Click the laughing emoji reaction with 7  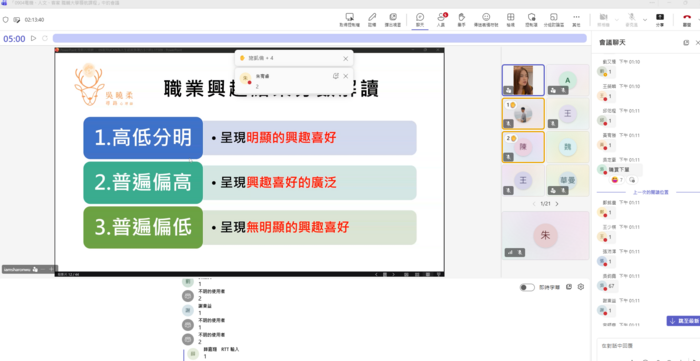point(617,180)
